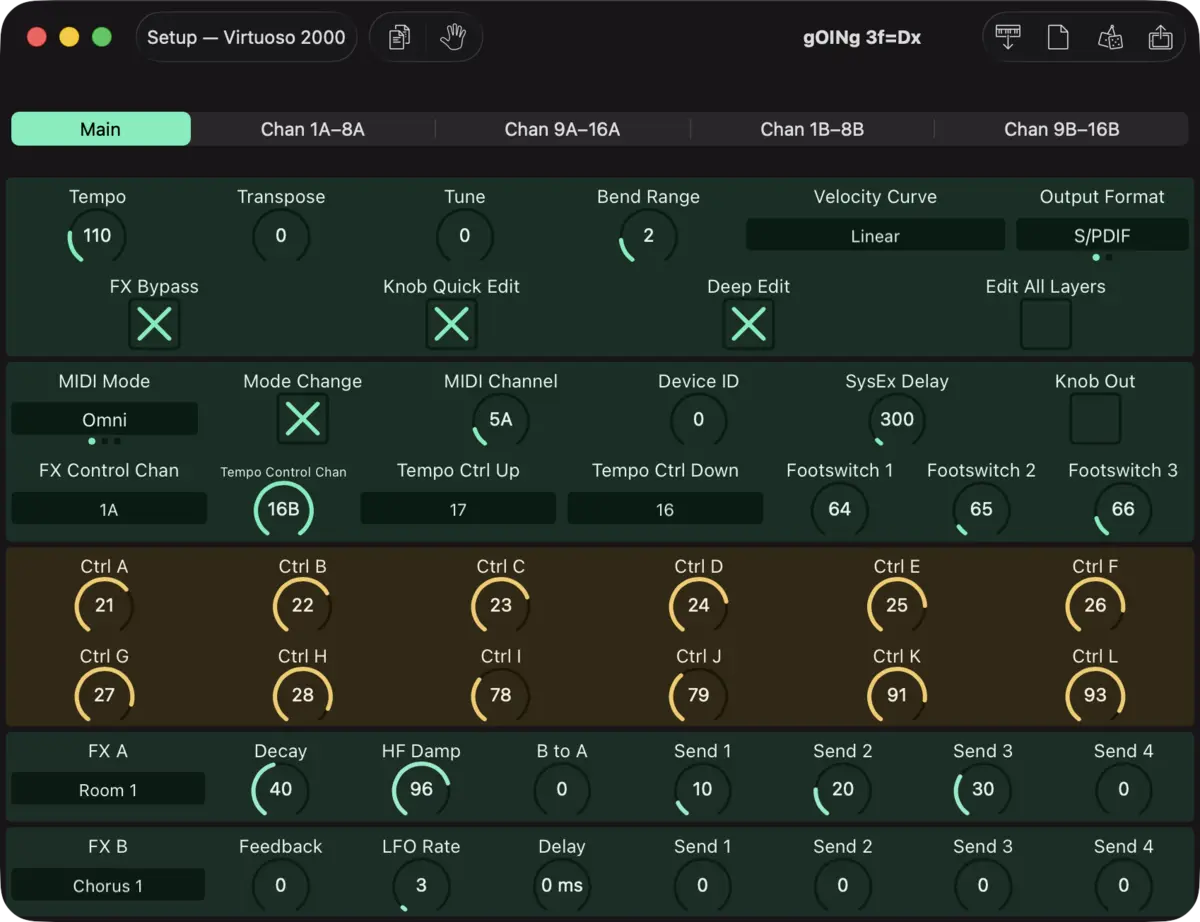Open the MIDI Mode Omni dropdown
1200x922 pixels.
point(104,419)
